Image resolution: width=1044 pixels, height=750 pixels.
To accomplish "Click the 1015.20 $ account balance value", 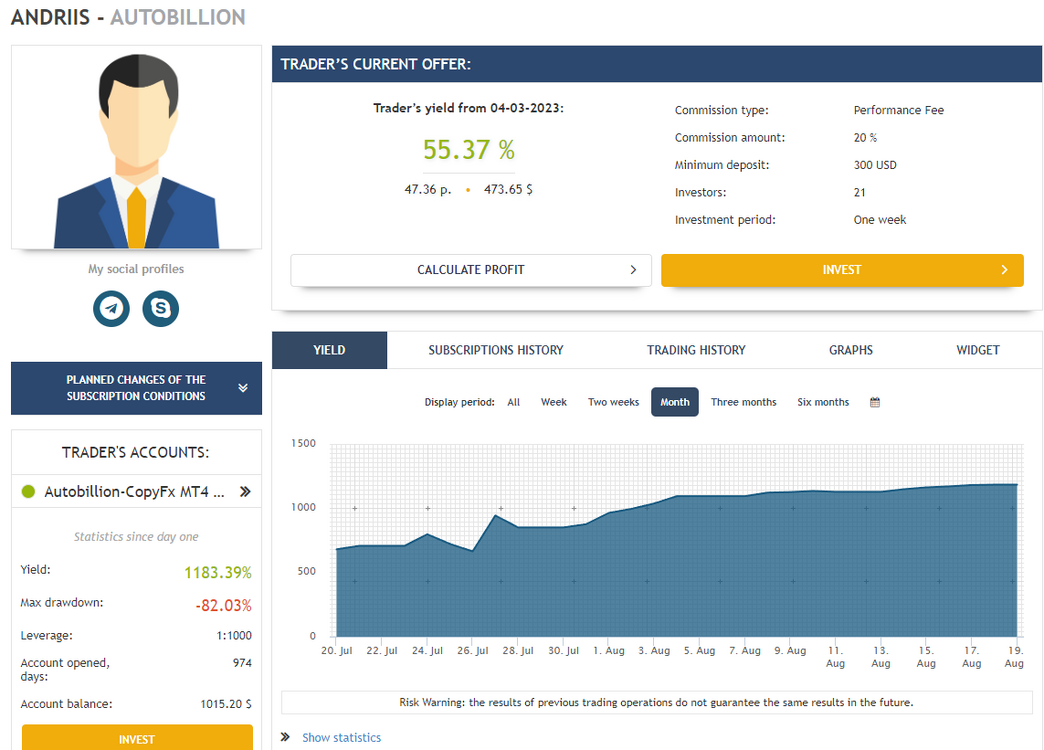I will [x=226, y=704].
